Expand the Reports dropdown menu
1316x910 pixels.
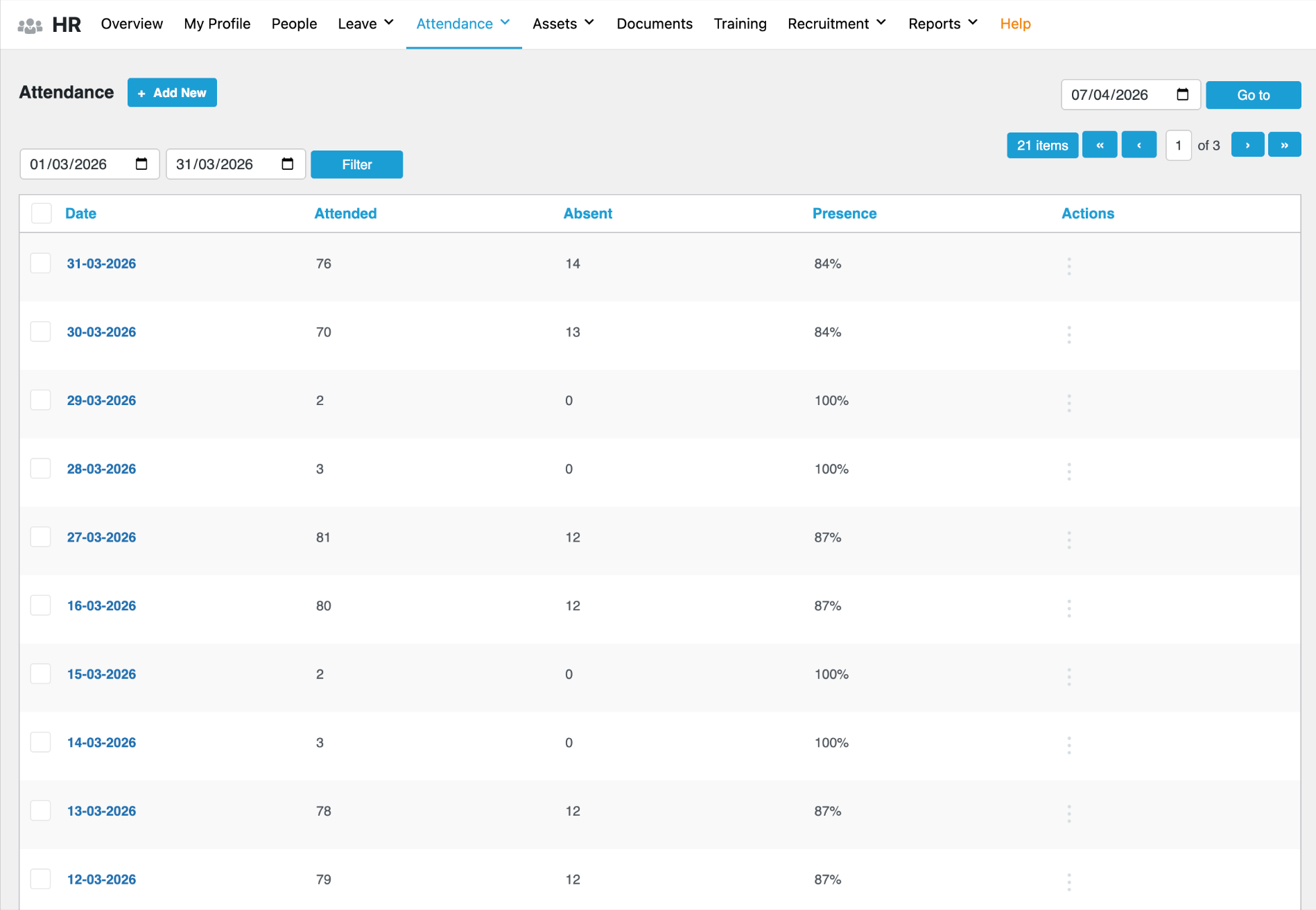[x=942, y=24]
